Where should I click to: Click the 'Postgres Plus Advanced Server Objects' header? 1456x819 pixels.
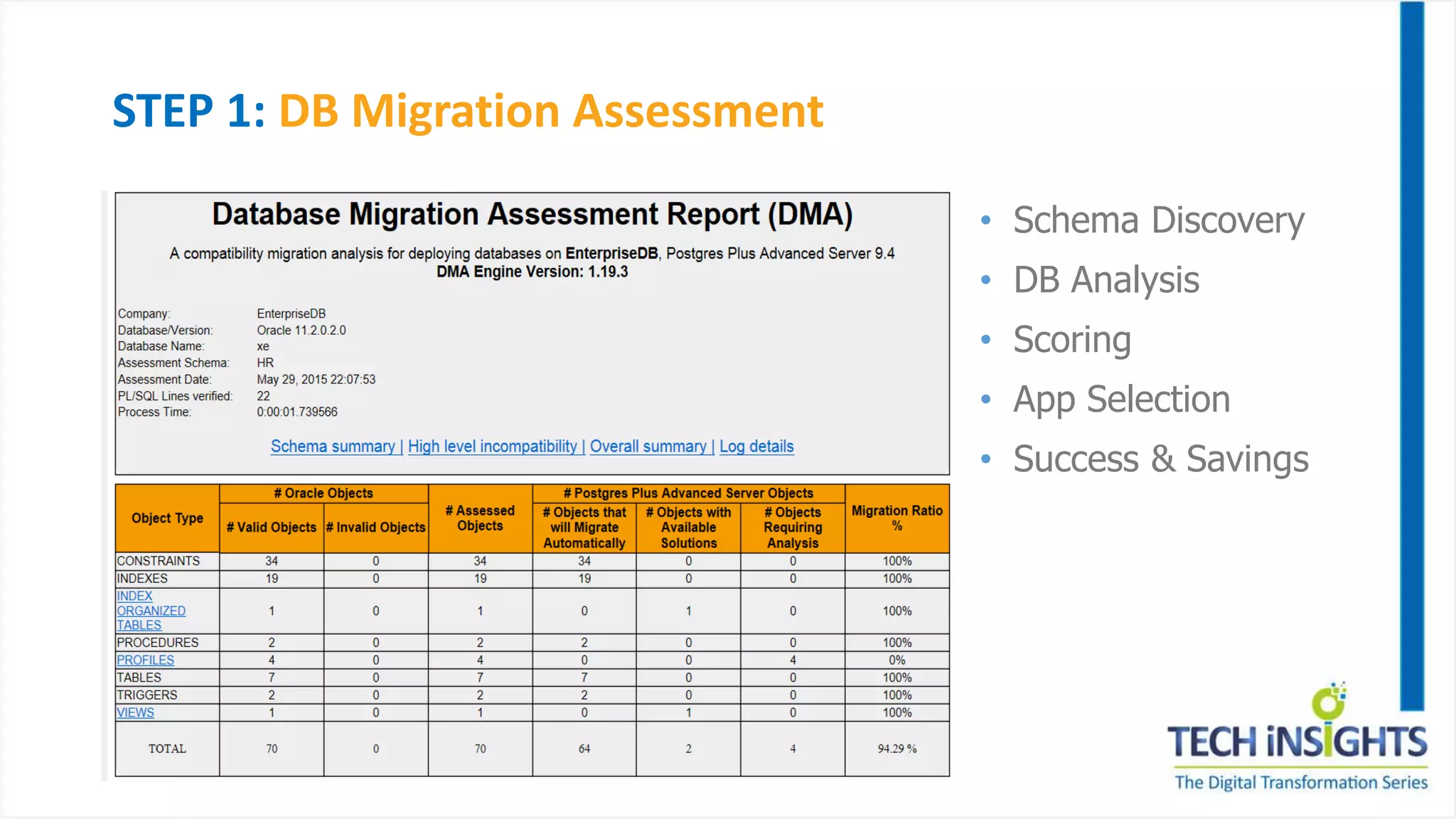click(x=688, y=493)
